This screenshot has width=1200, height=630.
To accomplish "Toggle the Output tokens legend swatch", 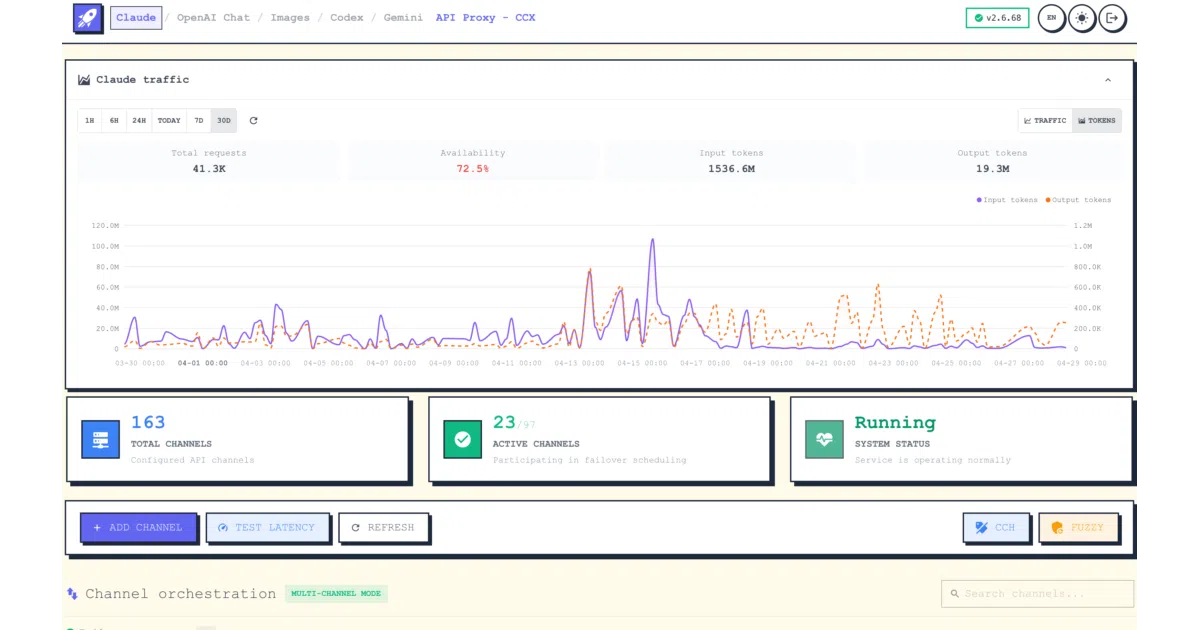I will pos(1048,200).
